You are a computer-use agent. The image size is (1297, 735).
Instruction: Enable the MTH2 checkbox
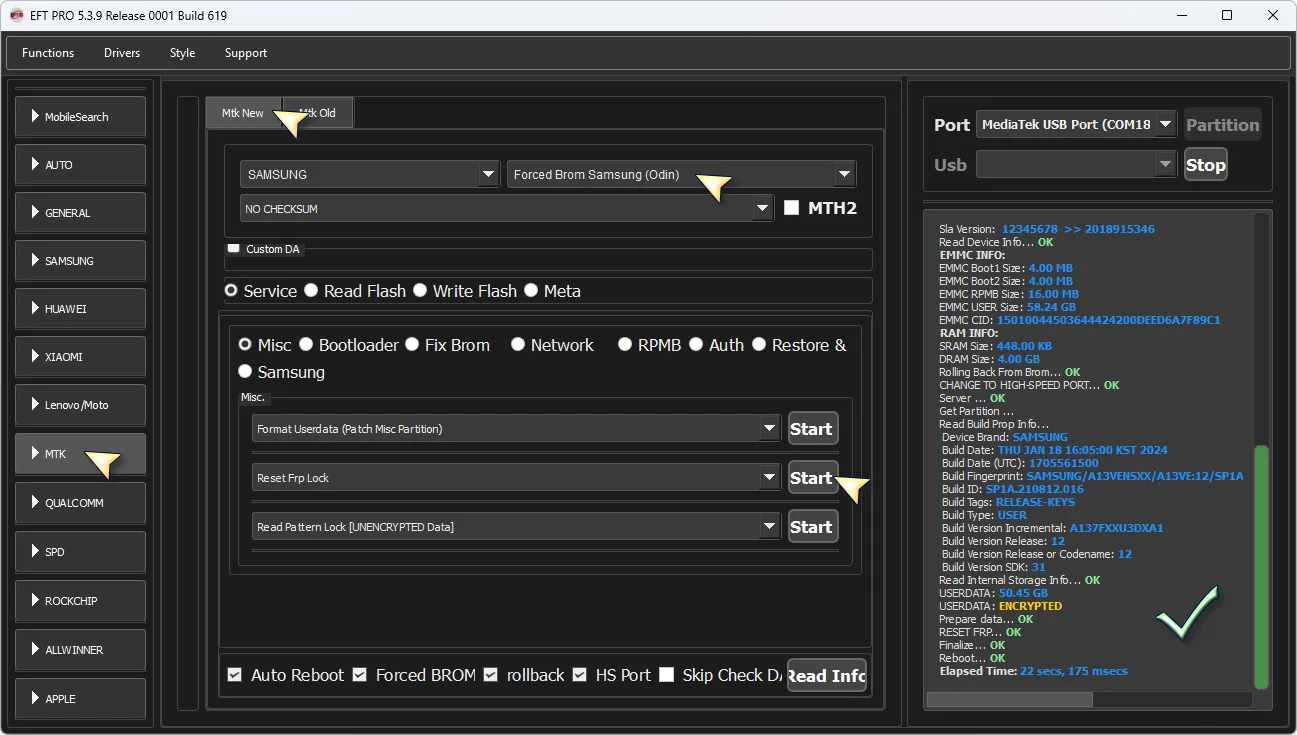pyautogui.click(x=792, y=208)
